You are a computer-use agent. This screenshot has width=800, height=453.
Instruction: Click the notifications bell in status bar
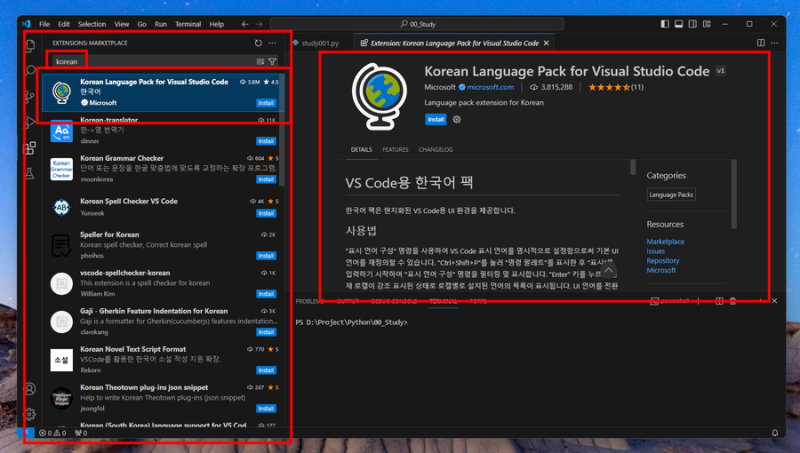tap(775, 433)
